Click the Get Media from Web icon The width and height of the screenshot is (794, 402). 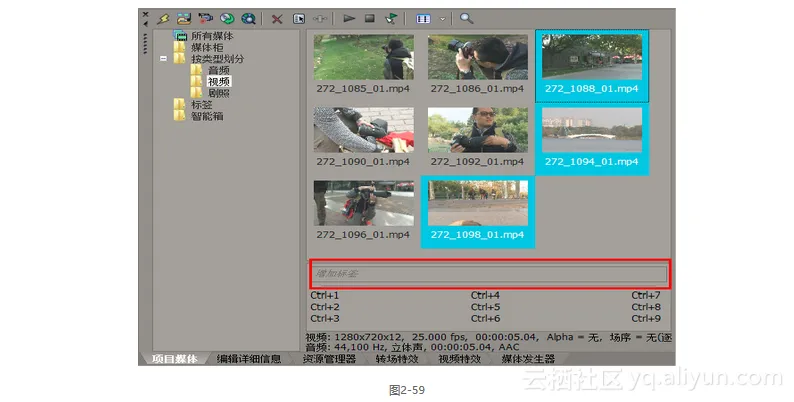coord(248,19)
